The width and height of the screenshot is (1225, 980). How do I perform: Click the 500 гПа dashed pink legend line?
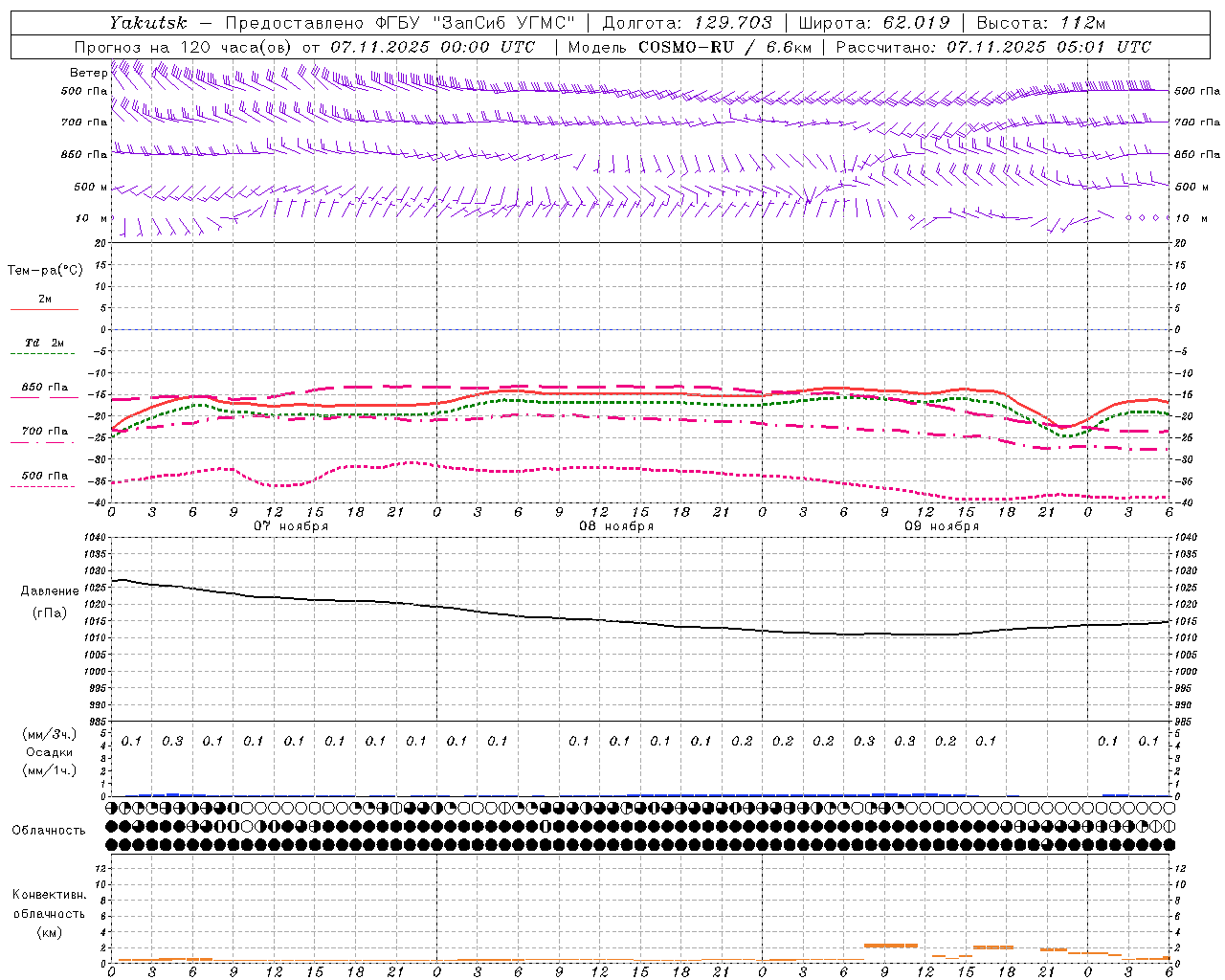point(43,486)
